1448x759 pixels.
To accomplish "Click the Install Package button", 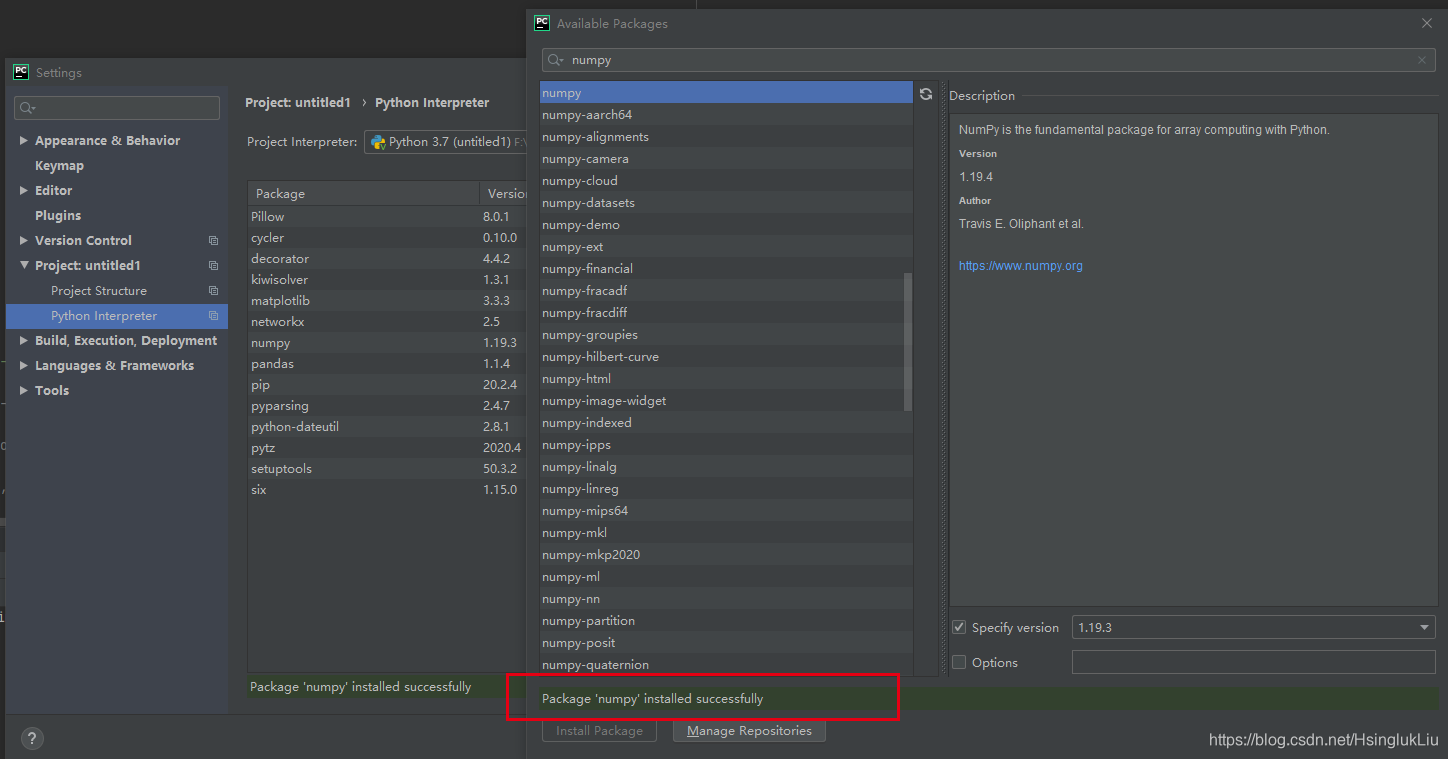I will [x=599, y=731].
